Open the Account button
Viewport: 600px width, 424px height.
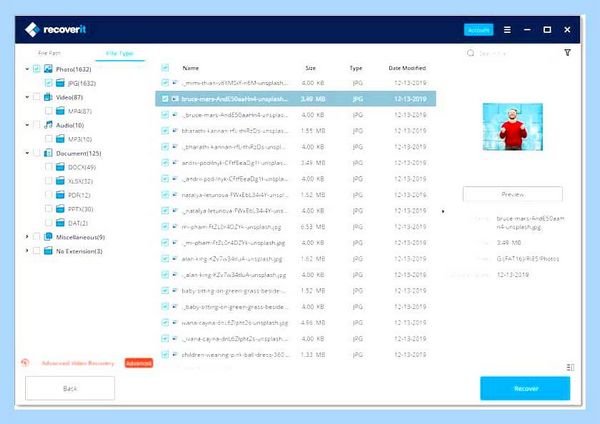478,29
